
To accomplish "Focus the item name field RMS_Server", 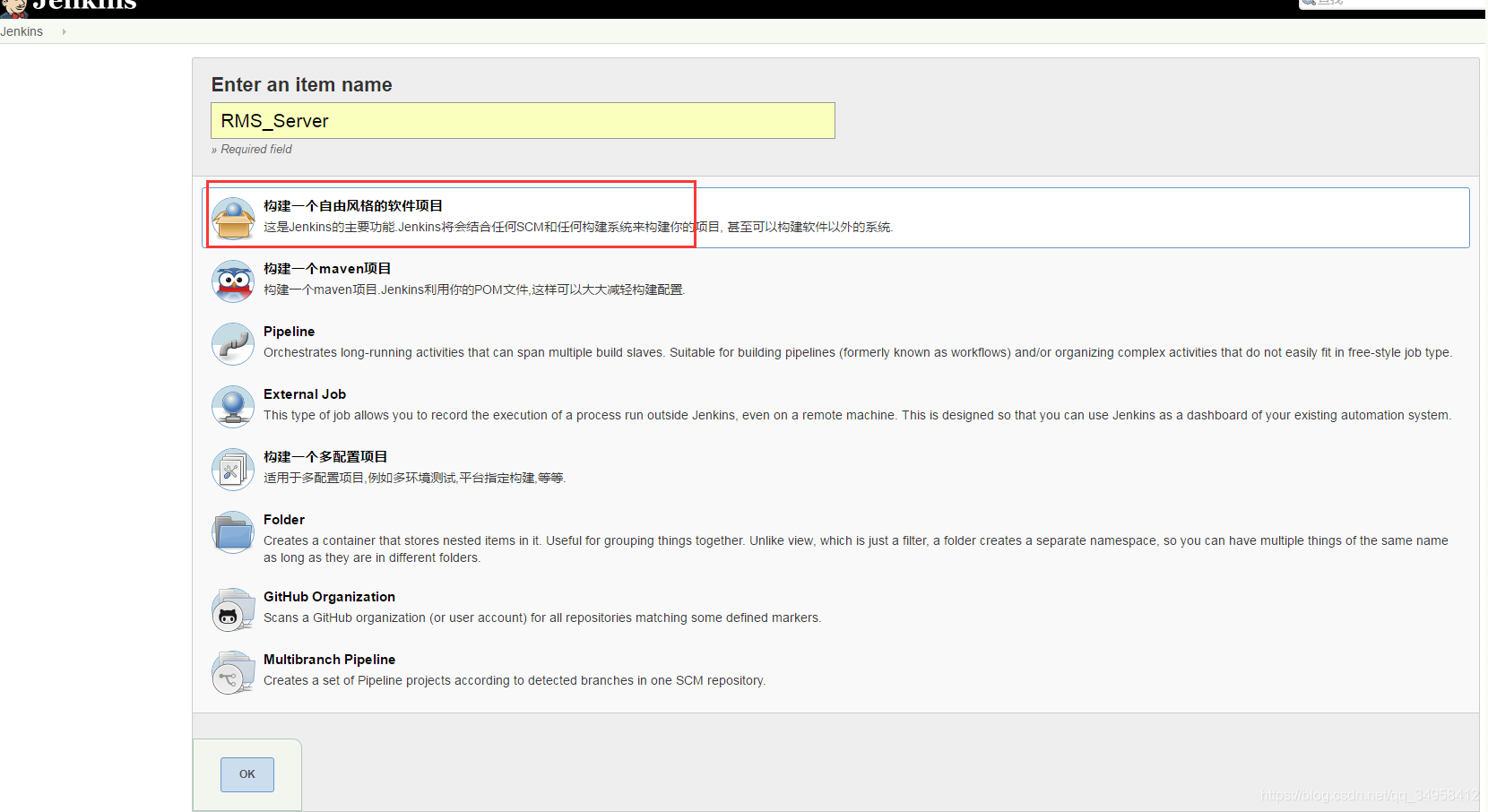I will click(x=523, y=121).
